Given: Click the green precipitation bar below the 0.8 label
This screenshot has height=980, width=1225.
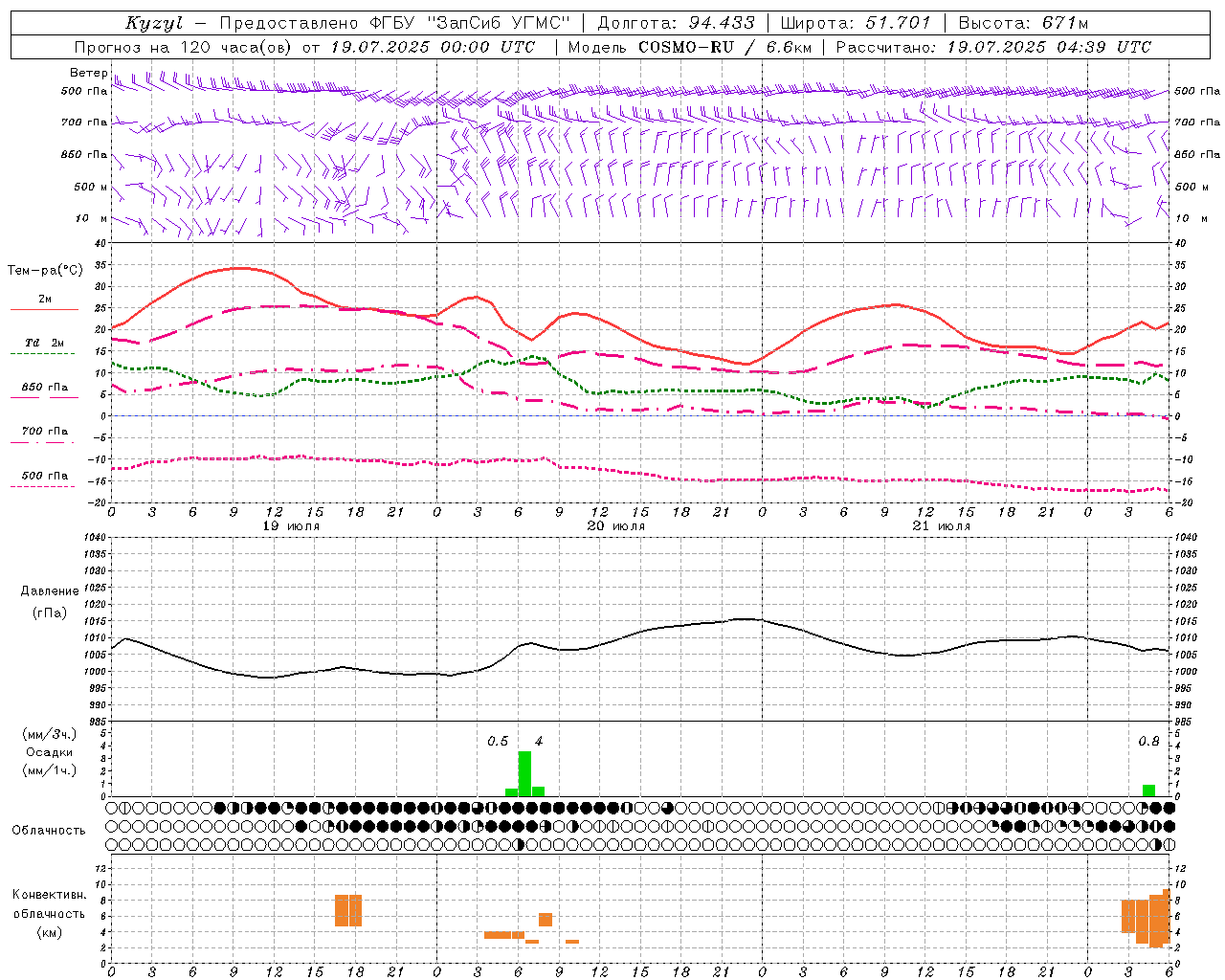Looking at the screenshot, I should (x=1148, y=791).
